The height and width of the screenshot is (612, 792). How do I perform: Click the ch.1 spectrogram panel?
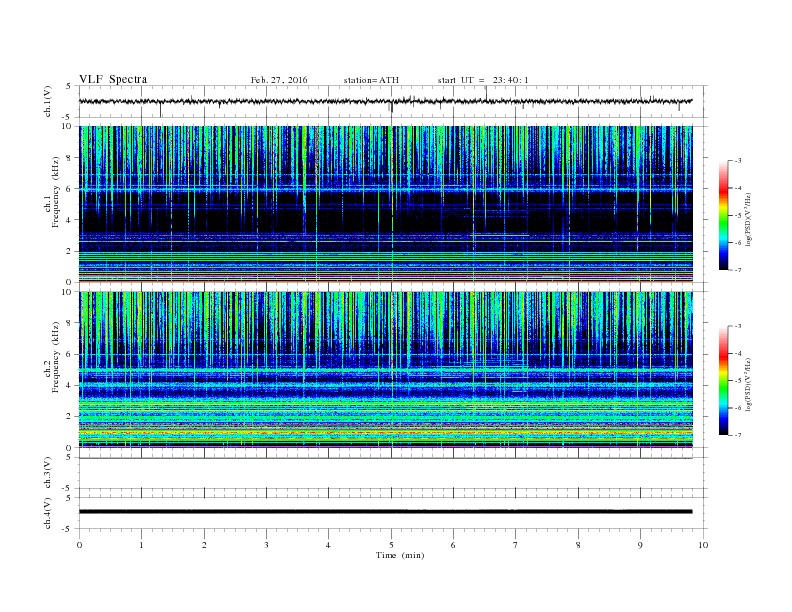tap(385, 204)
